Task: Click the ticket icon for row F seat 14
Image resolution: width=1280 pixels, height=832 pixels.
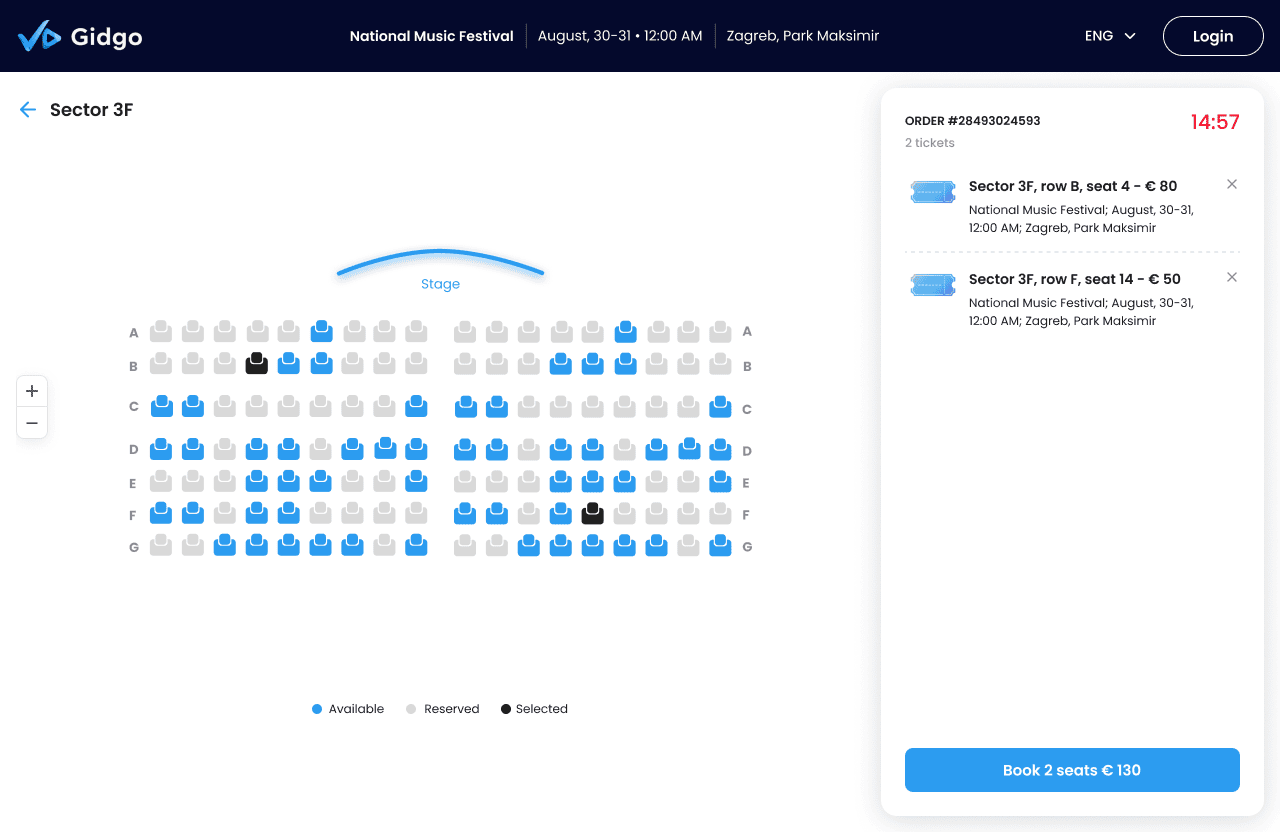Action: coord(932,285)
